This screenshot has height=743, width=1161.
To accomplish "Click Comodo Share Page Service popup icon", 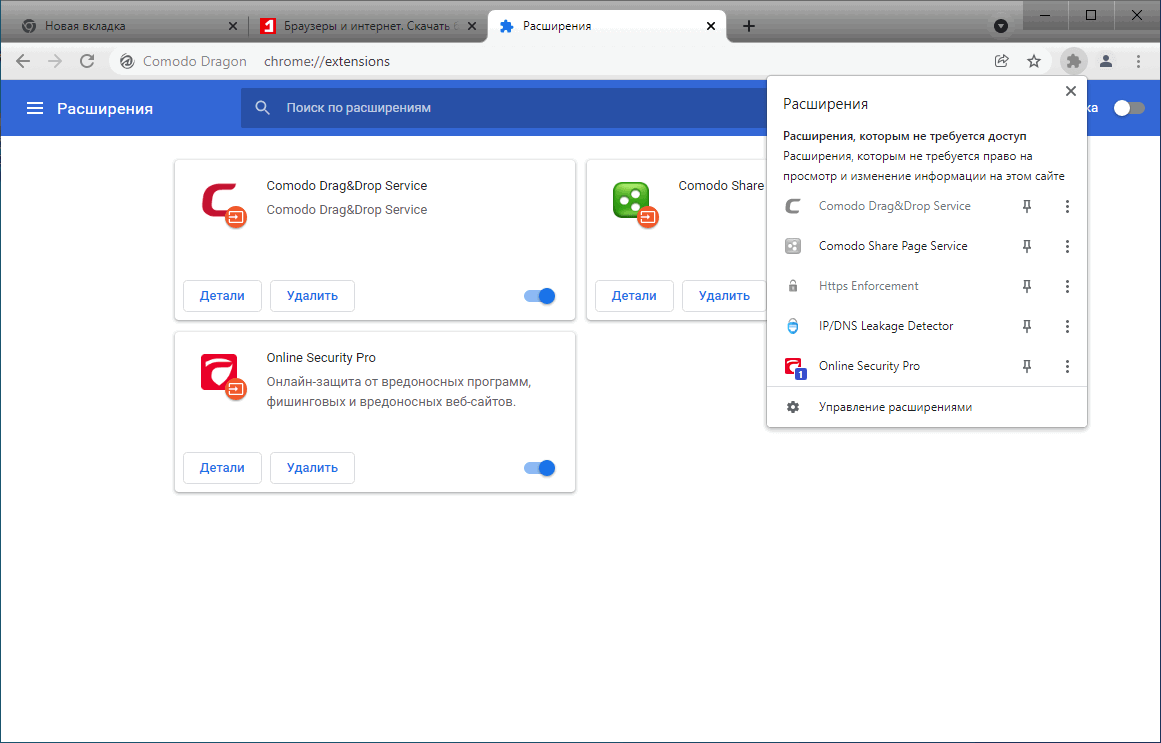I will [793, 247].
